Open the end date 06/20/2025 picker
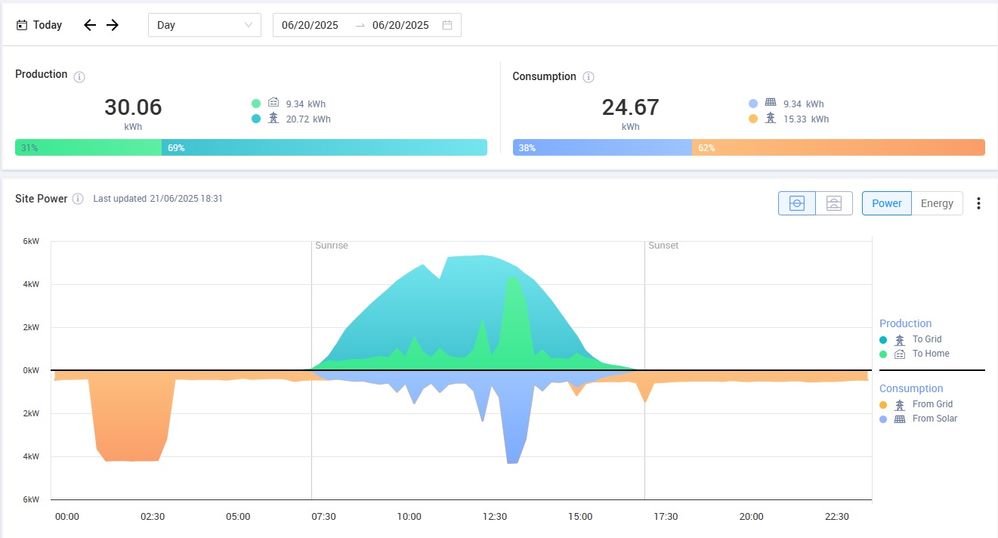The image size is (998, 538). (x=400, y=25)
